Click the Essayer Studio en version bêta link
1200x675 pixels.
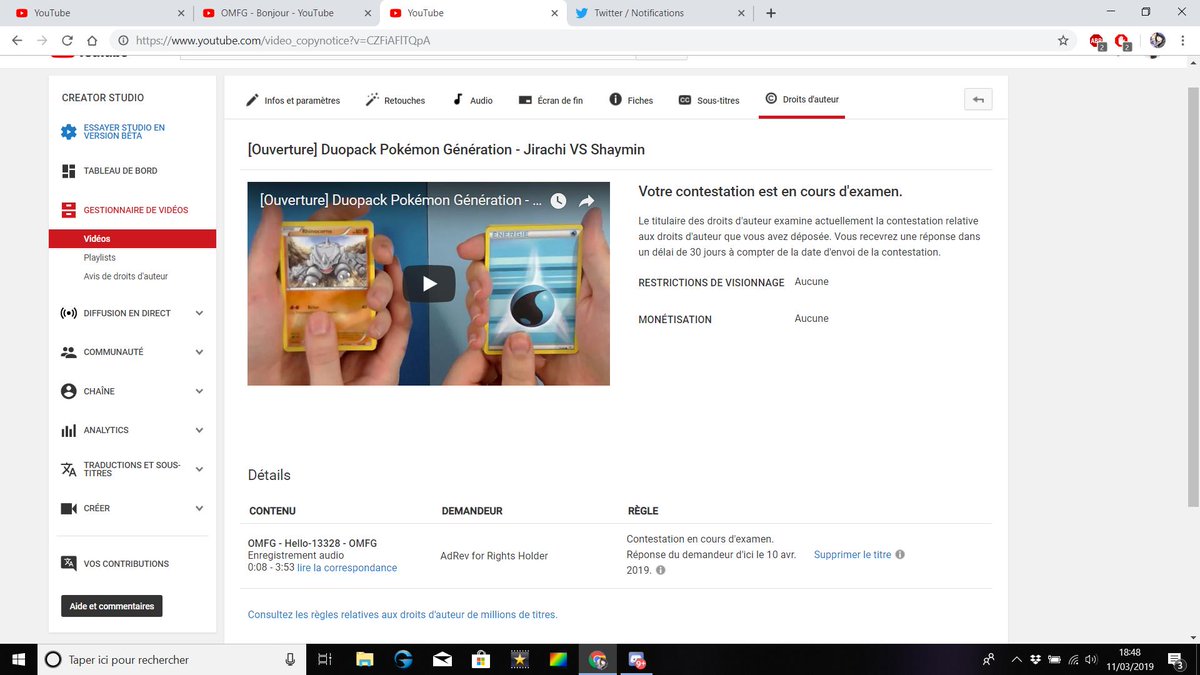point(124,132)
